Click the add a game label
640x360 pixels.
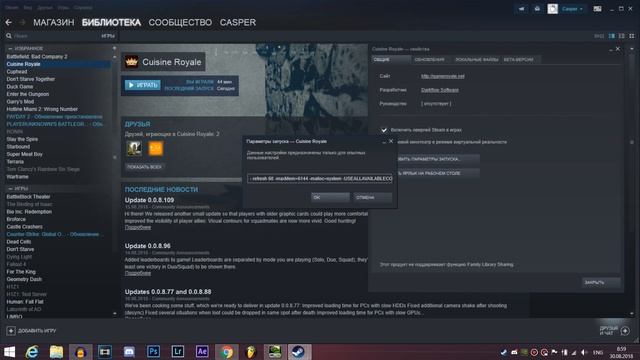[x=37, y=331]
